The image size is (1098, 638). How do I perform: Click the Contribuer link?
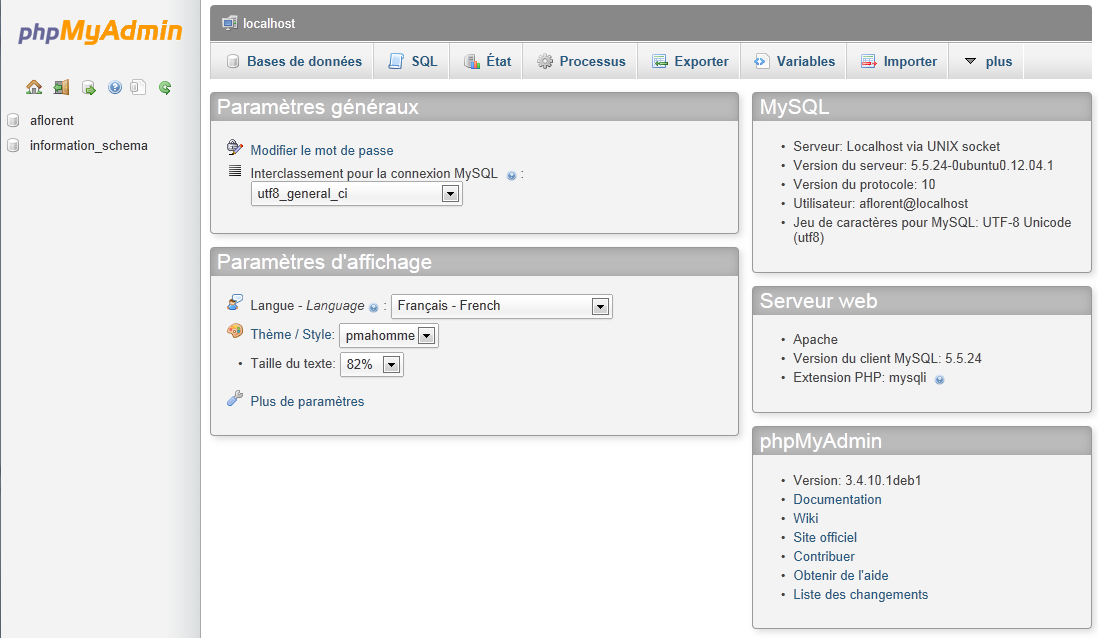click(x=824, y=556)
